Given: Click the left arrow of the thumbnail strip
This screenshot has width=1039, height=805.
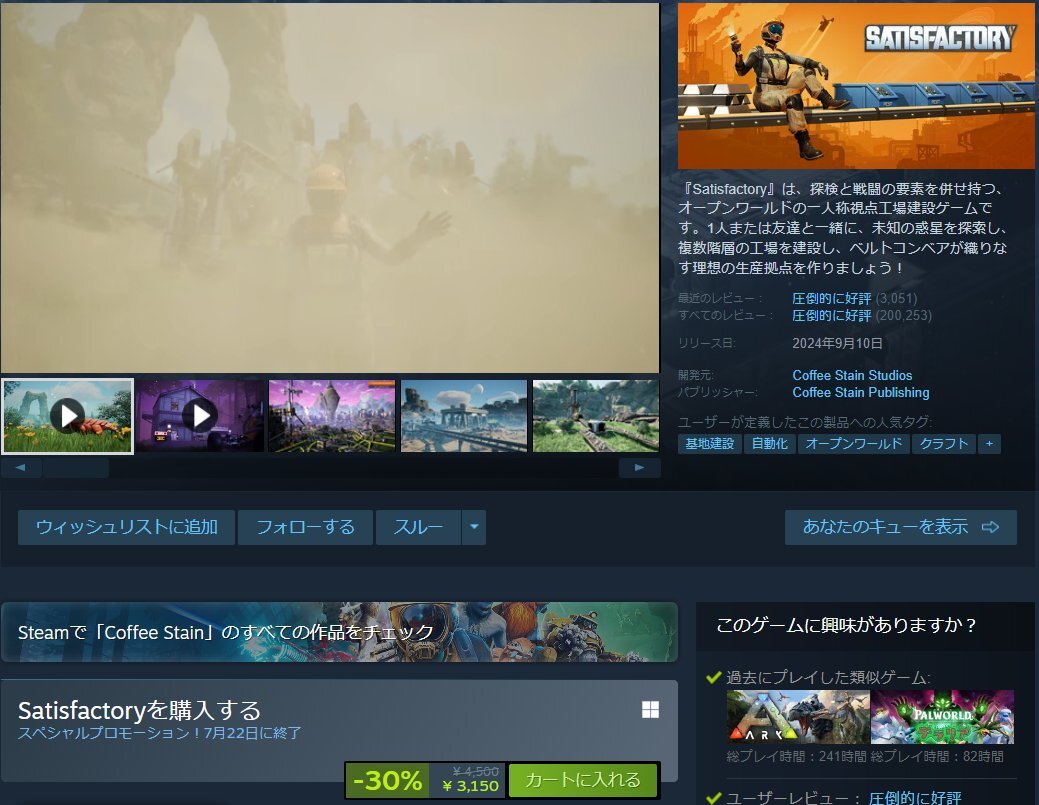Looking at the screenshot, I should coord(21,468).
